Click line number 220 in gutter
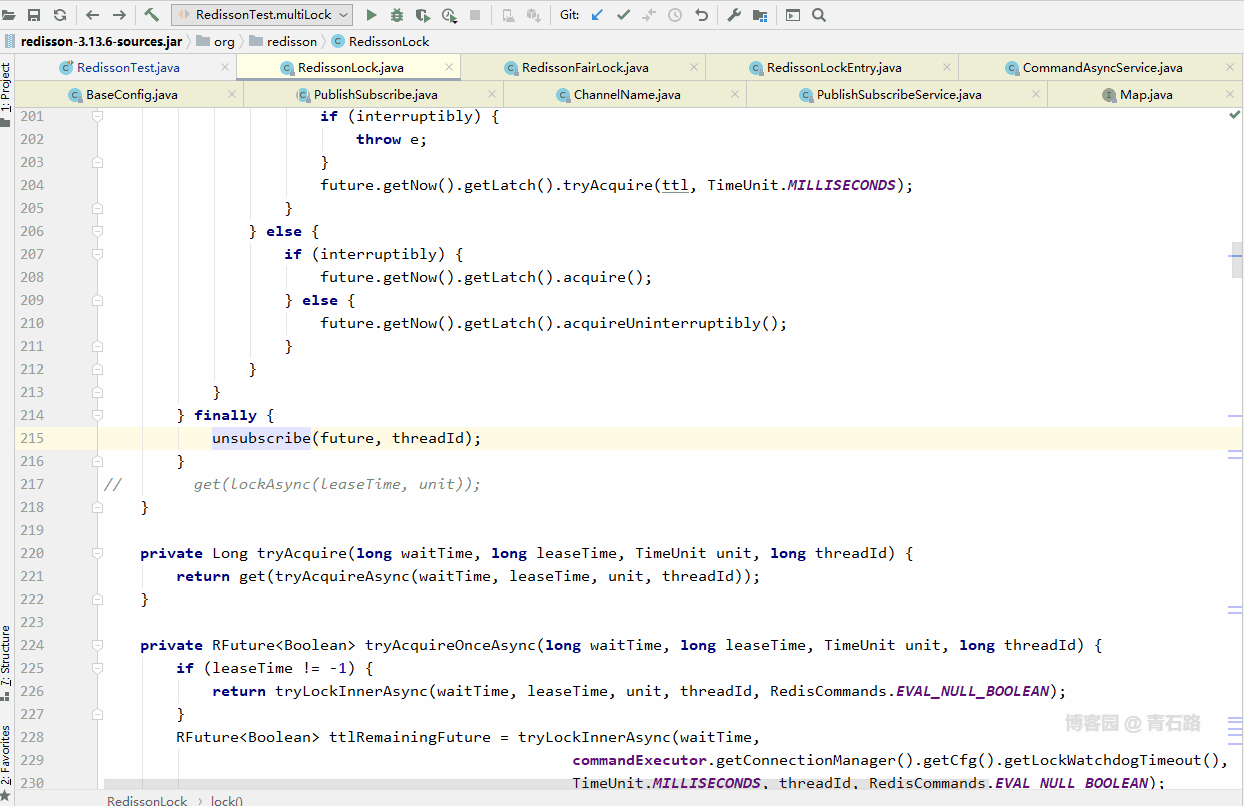Screen dimensions: 1244x806 point(32,553)
